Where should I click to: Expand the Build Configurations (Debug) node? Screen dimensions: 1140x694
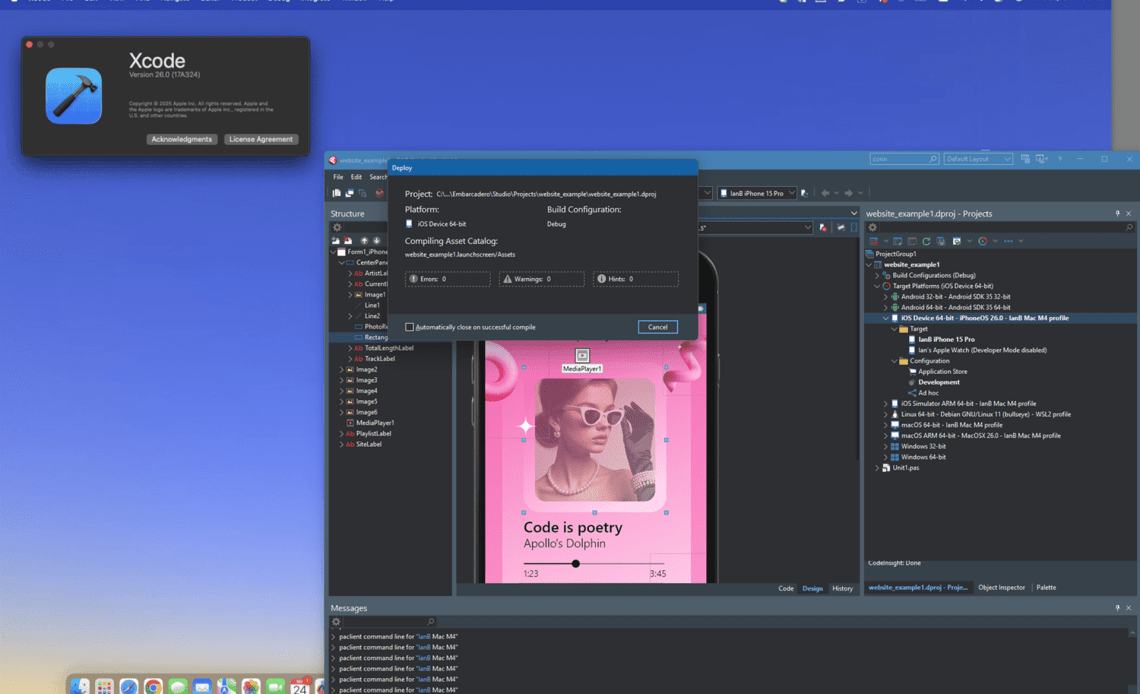click(878, 275)
